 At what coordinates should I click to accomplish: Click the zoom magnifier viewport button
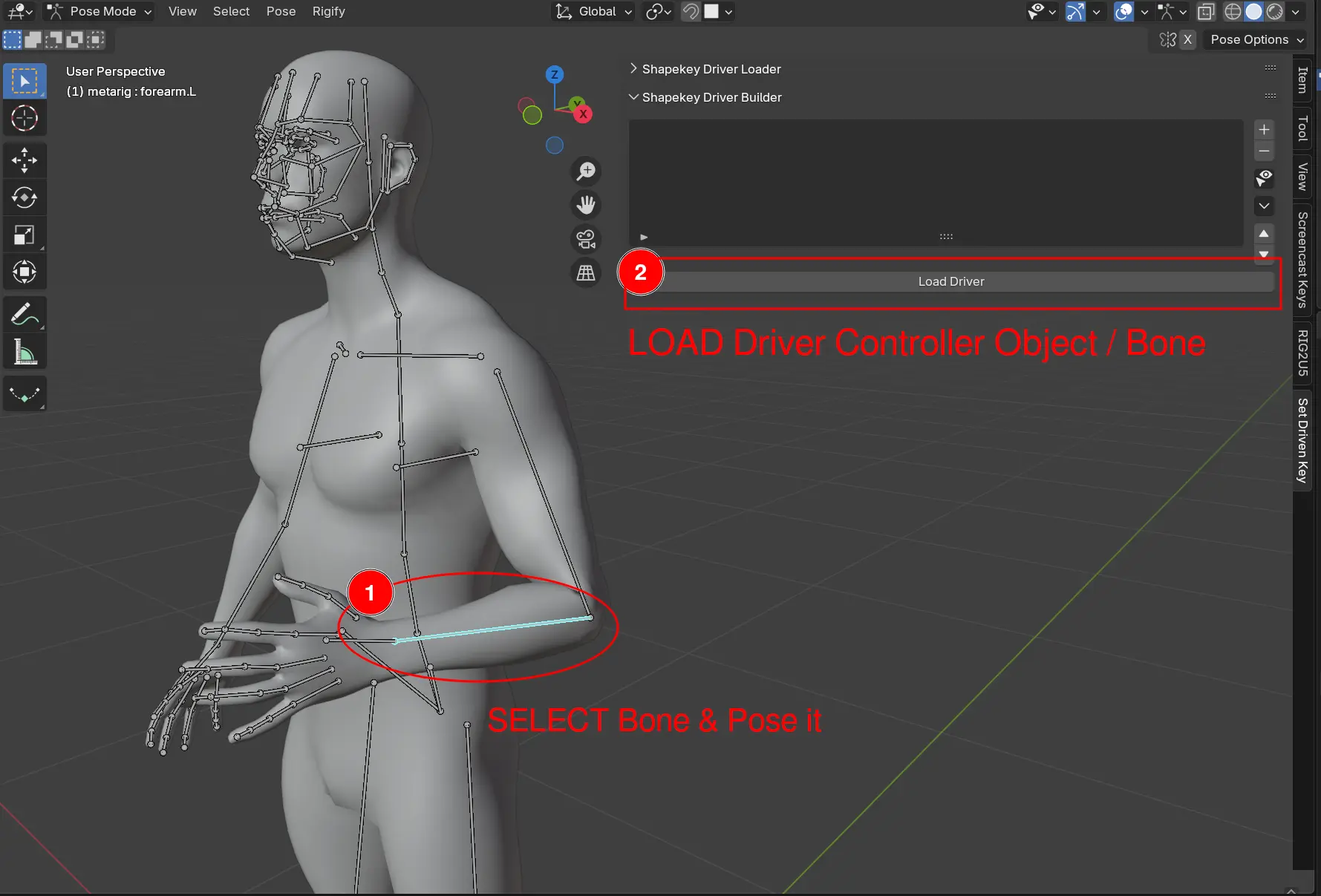[x=586, y=171]
